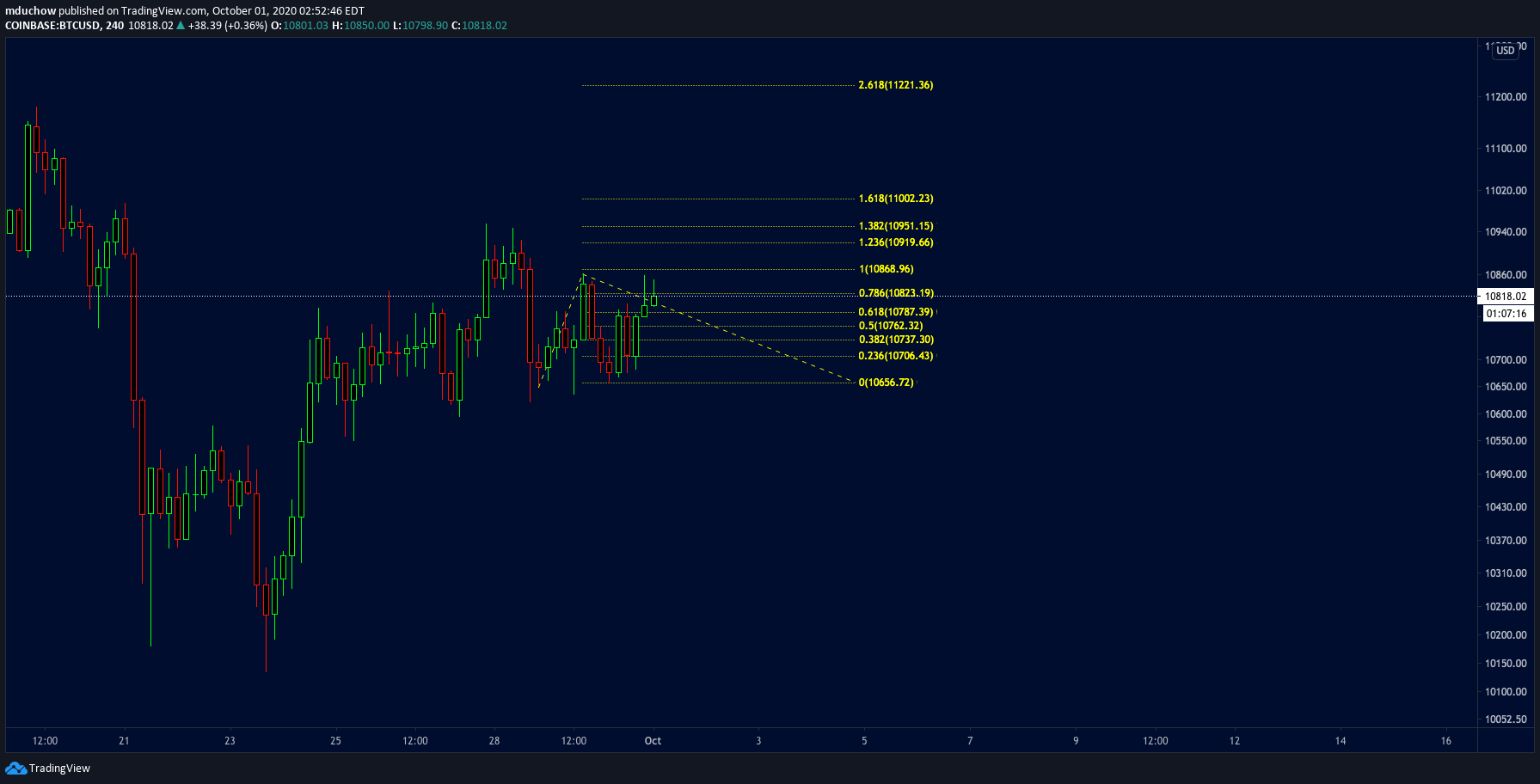Click the 10700.00 price axis label
The image size is (1540, 784).
(1506, 360)
